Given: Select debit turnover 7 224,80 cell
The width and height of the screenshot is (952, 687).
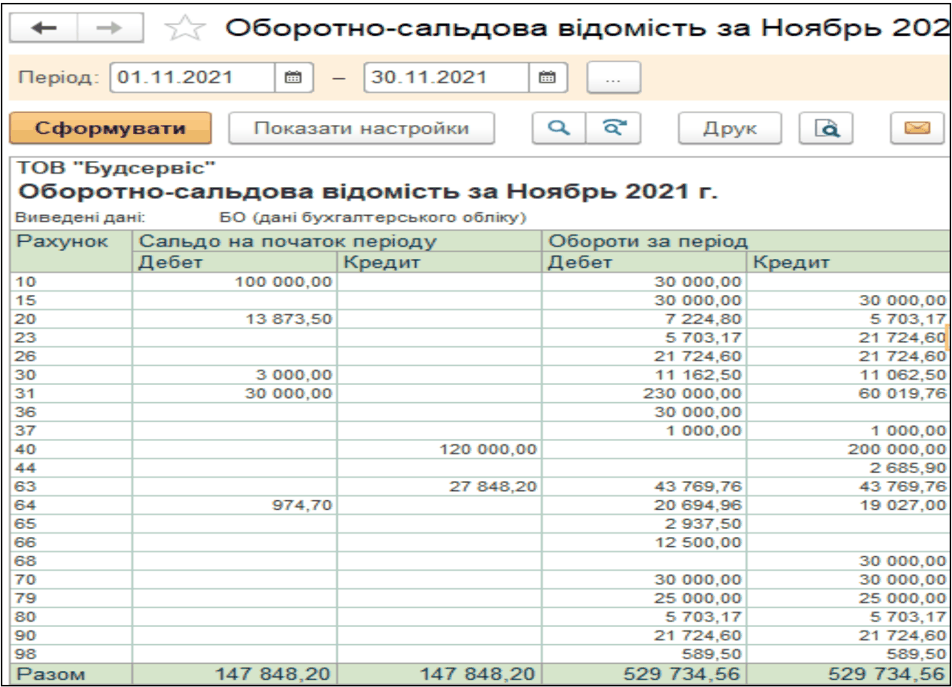Looking at the screenshot, I should (x=644, y=319).
